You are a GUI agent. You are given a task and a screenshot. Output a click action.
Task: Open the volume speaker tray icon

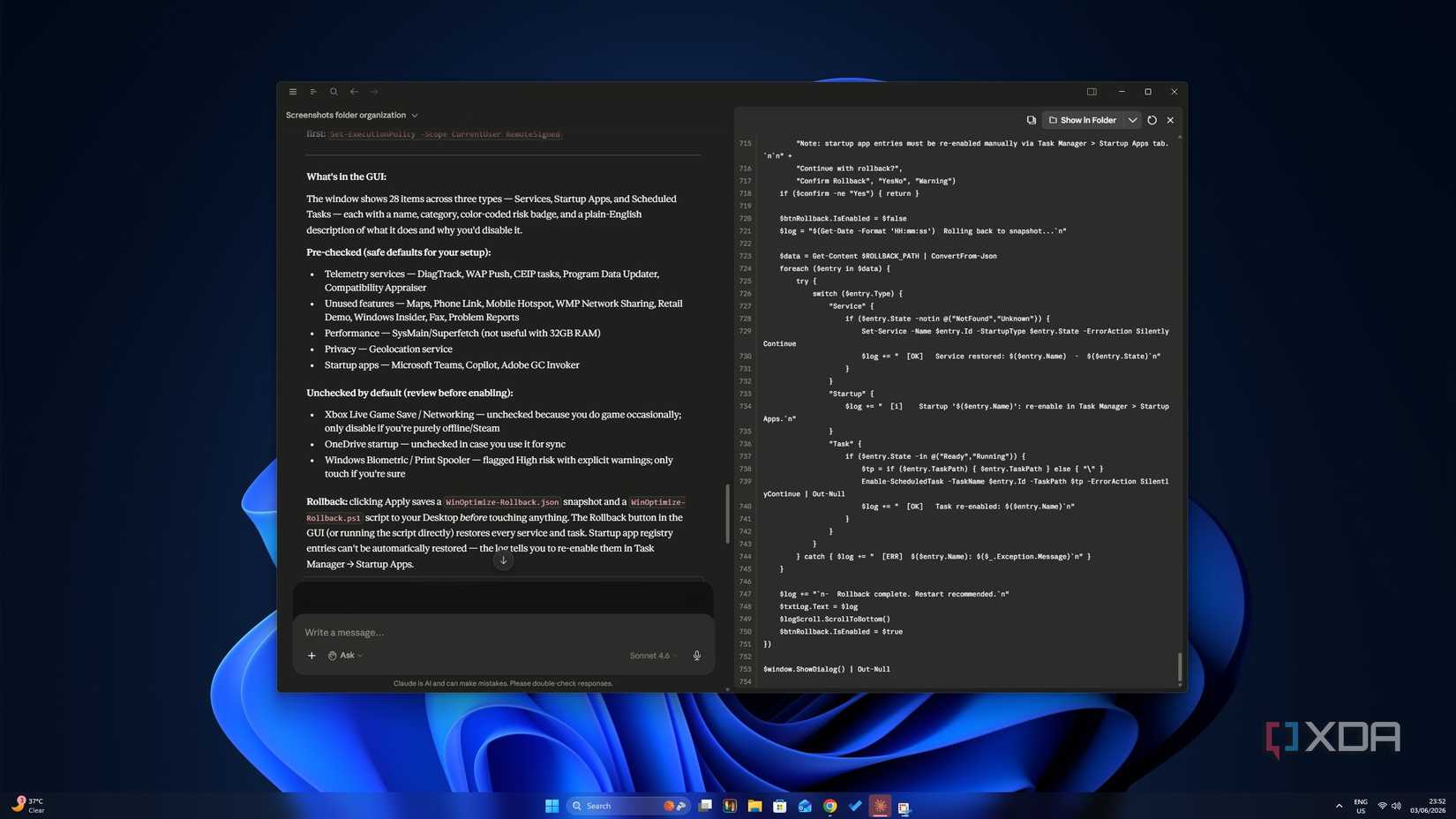pyautogui.click(x=1396, y=806)
